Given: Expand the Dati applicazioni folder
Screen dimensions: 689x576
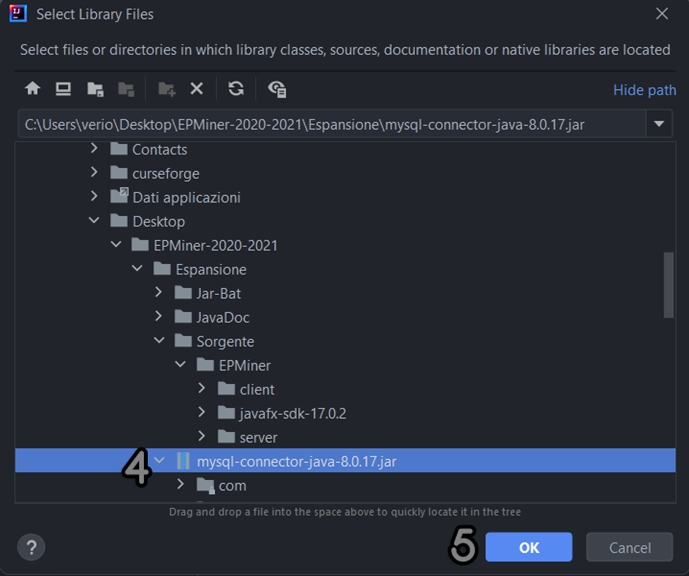Looking at the screenshot, I should click(x=94, y=196).
